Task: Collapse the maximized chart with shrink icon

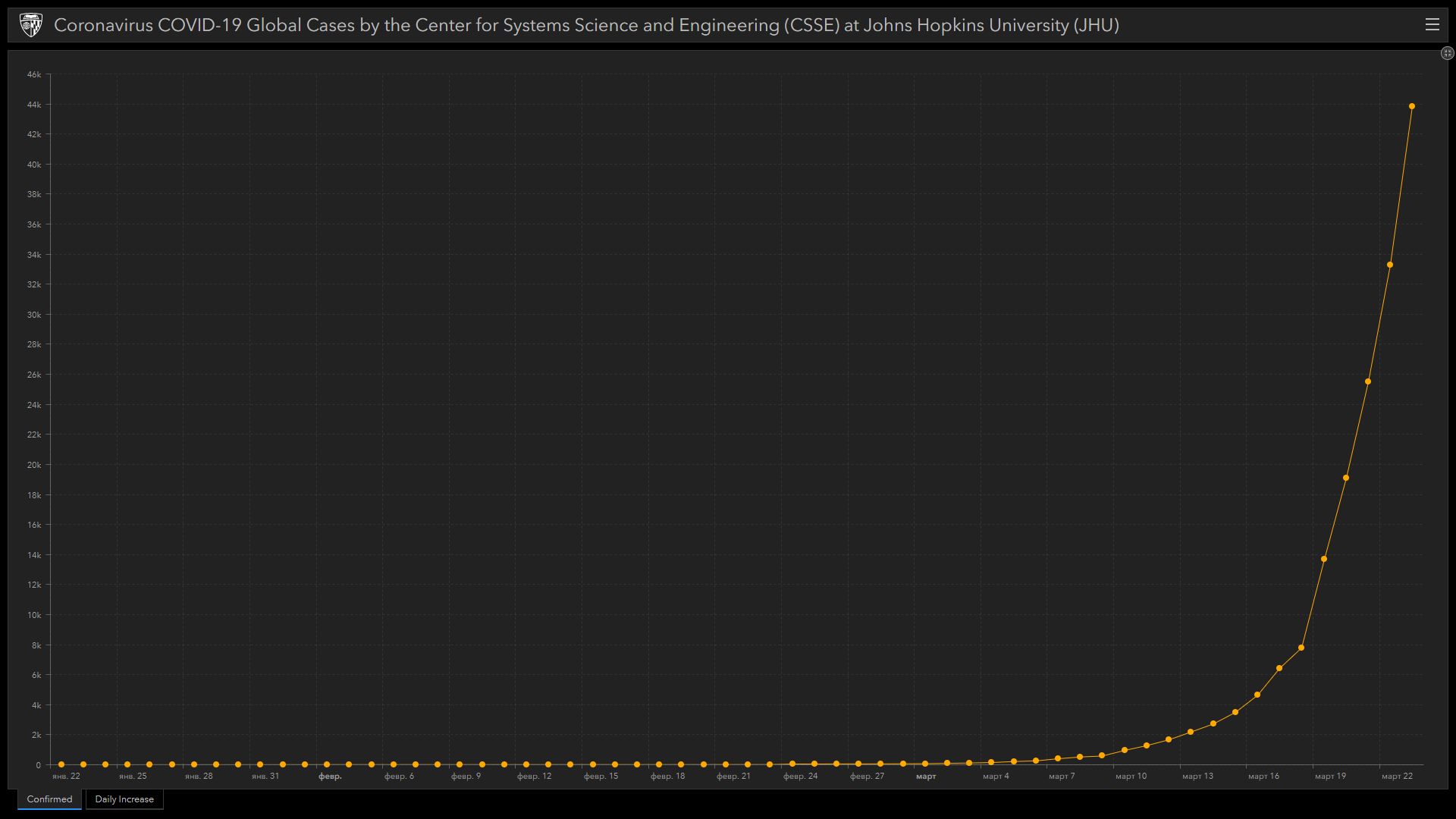Action: 1447,53
